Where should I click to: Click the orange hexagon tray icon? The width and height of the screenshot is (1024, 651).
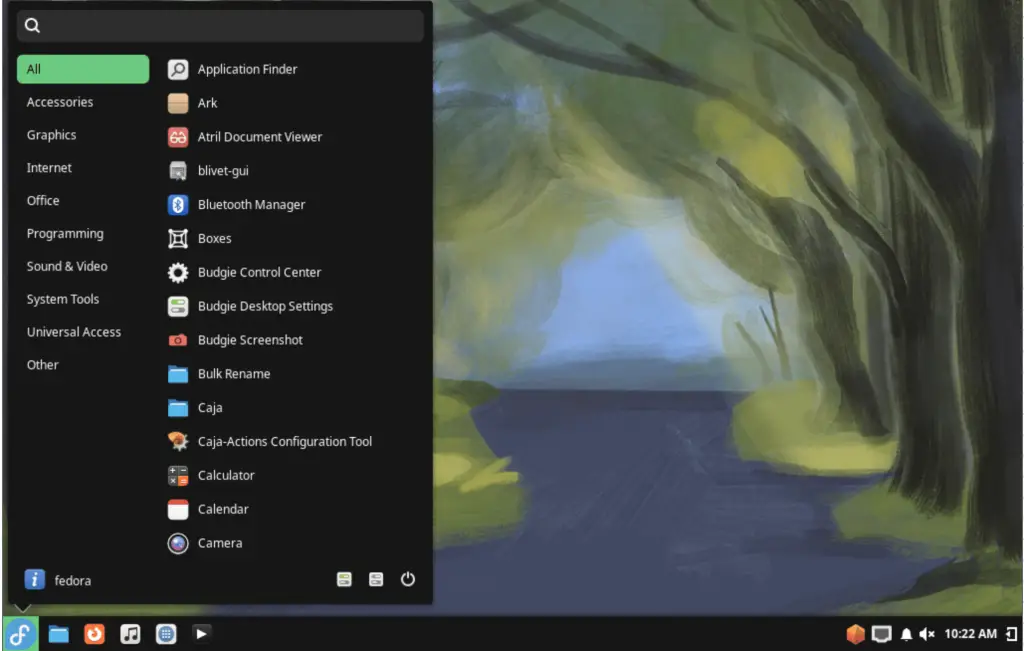pyautogui.click(x=856, y=634)
